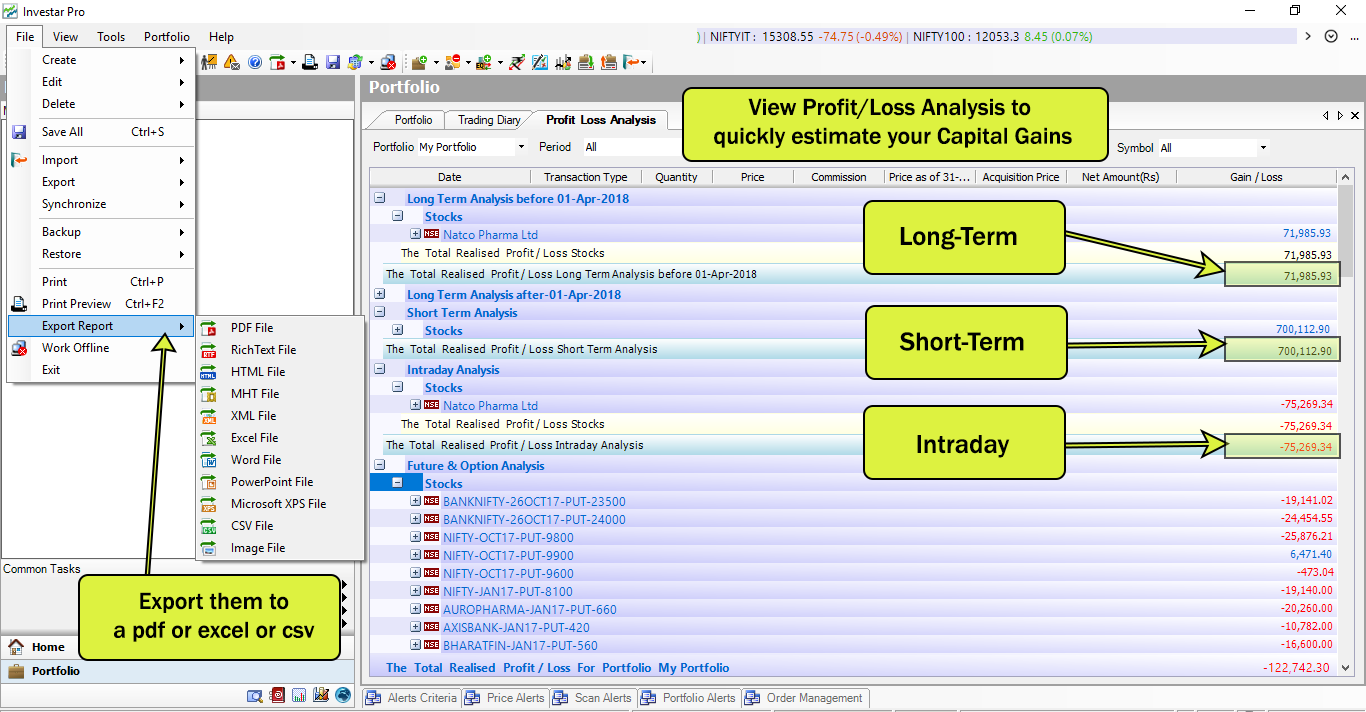Expand the BANKNIFTY-26OCT17-PUT-23500 row
Screen dimensions: 1366x712
pos(416,501)
